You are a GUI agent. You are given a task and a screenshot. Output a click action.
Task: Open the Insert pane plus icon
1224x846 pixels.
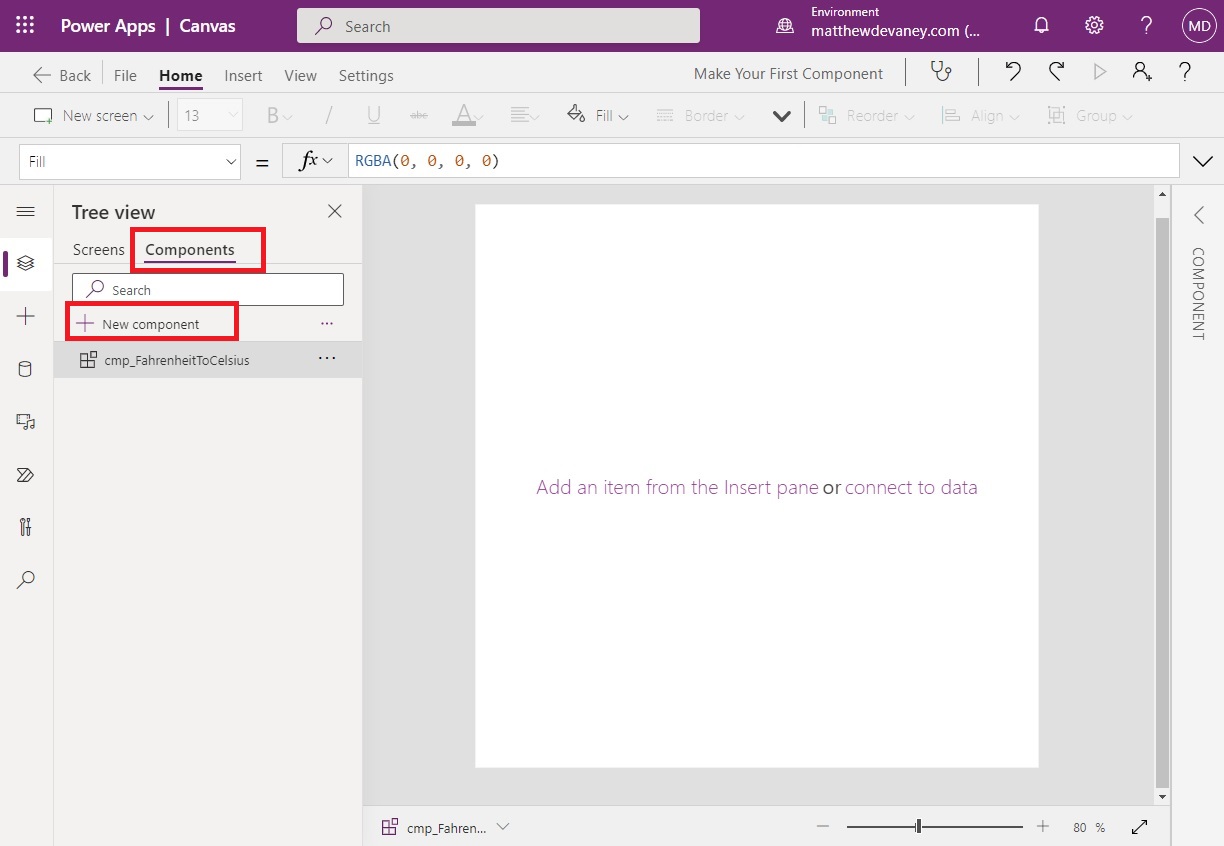pyautogui.click(x=26, y=316)
